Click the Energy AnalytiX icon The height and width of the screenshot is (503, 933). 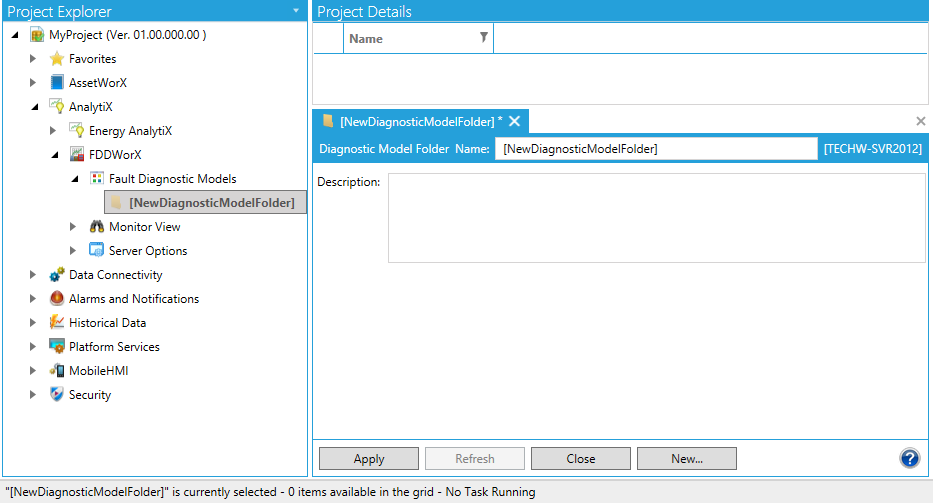coord(77,131)
